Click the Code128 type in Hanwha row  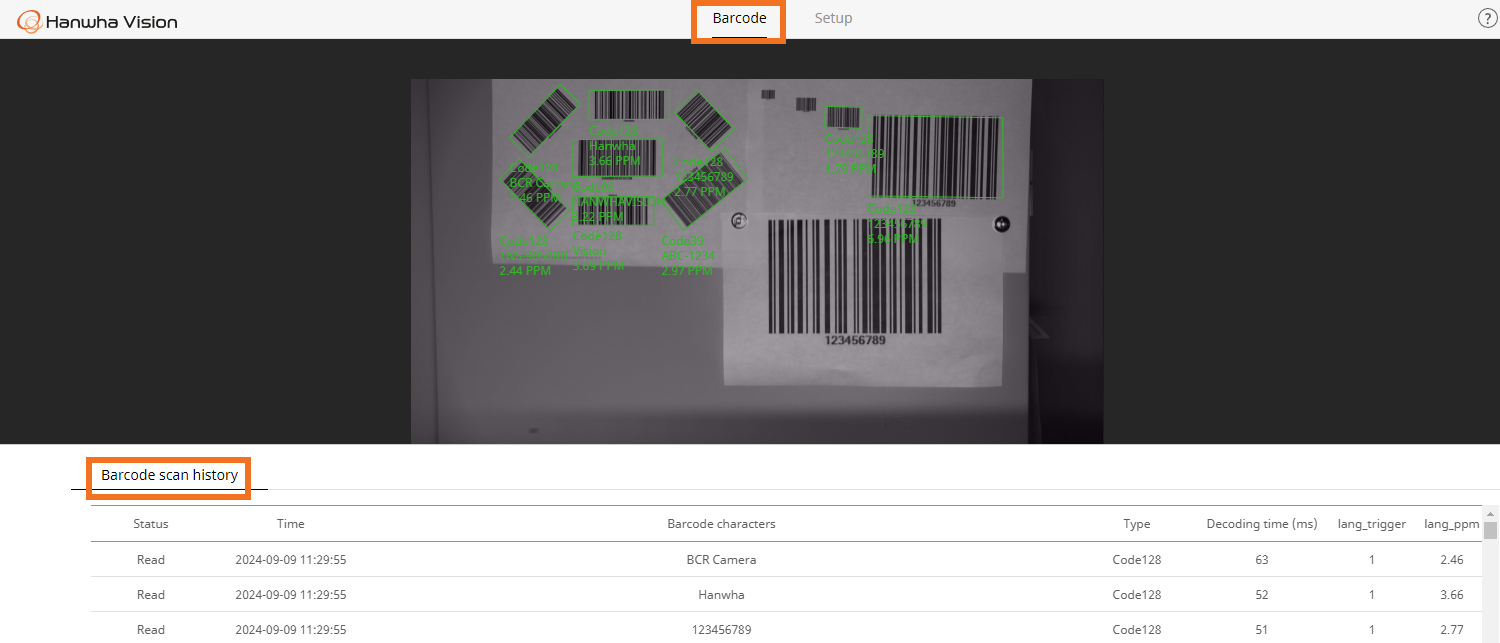[x=1137, y=595]
